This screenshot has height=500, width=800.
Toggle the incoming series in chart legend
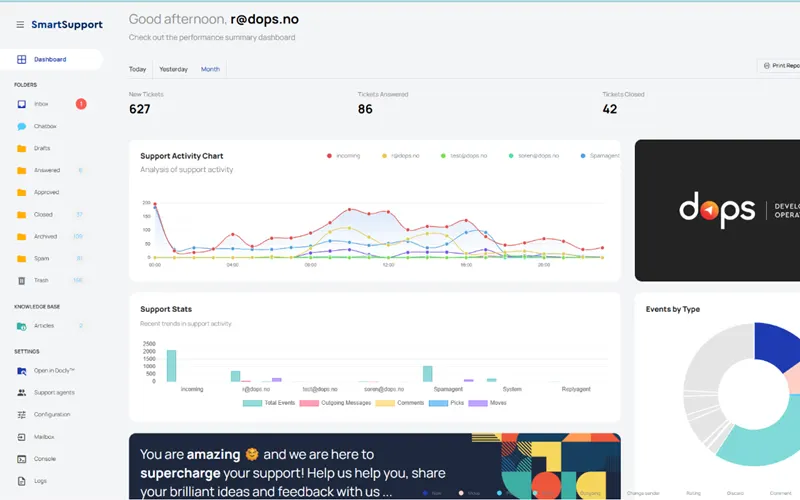[343, 156]
